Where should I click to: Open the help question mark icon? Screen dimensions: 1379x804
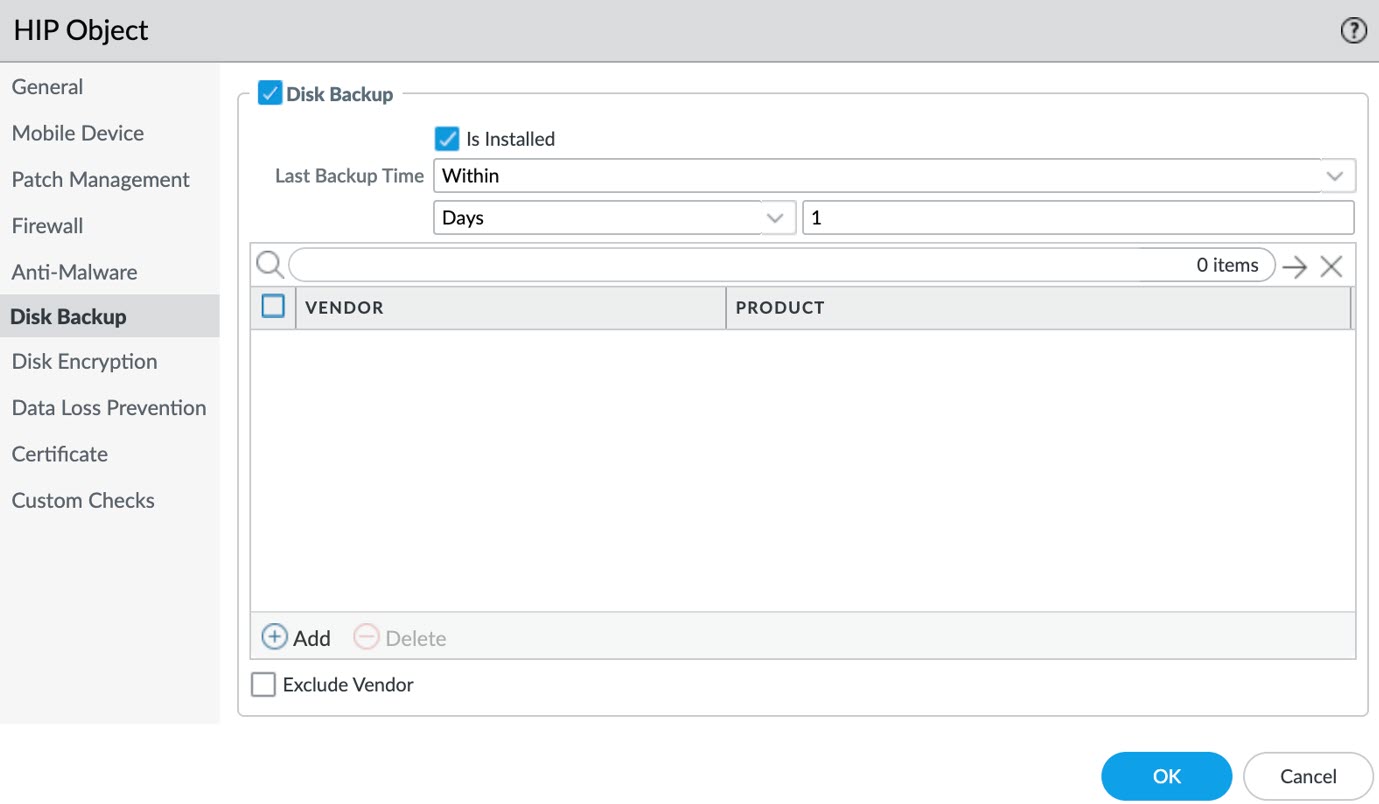[1352, 31]
